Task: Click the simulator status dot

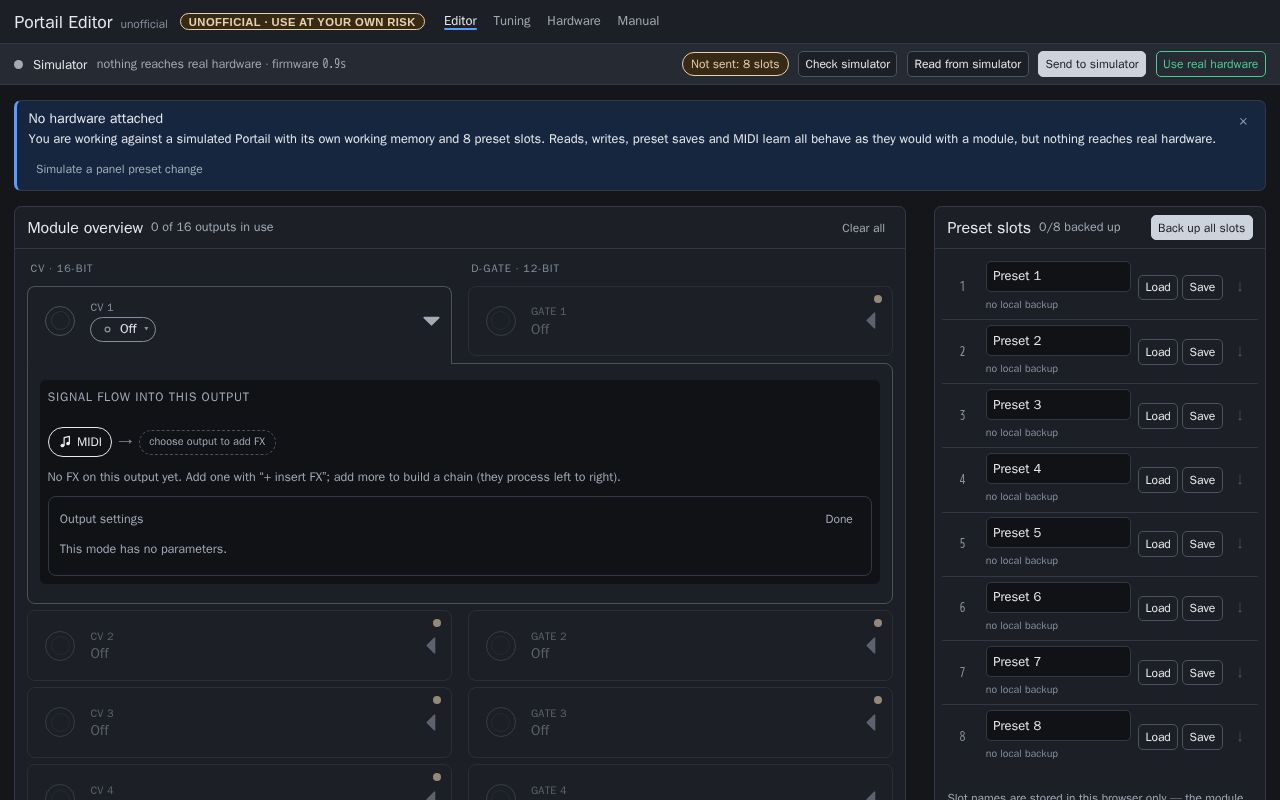Action: point(18,64)
